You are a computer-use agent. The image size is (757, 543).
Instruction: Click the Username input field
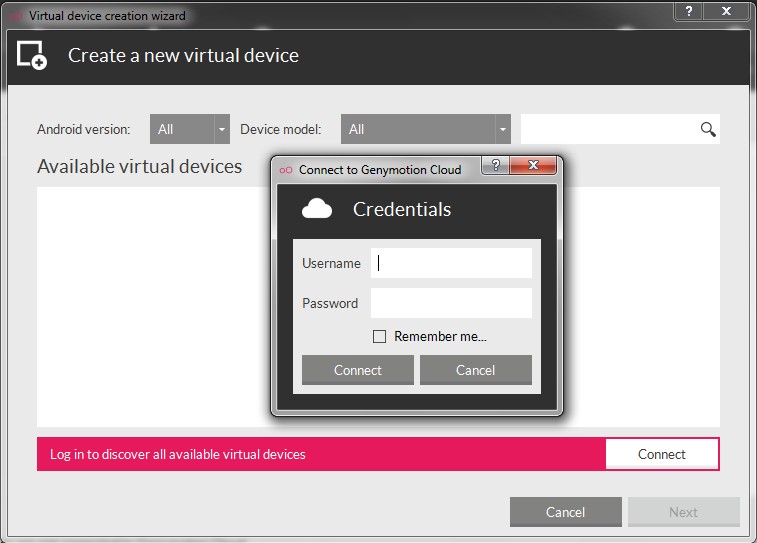click(x=451, y=263)
